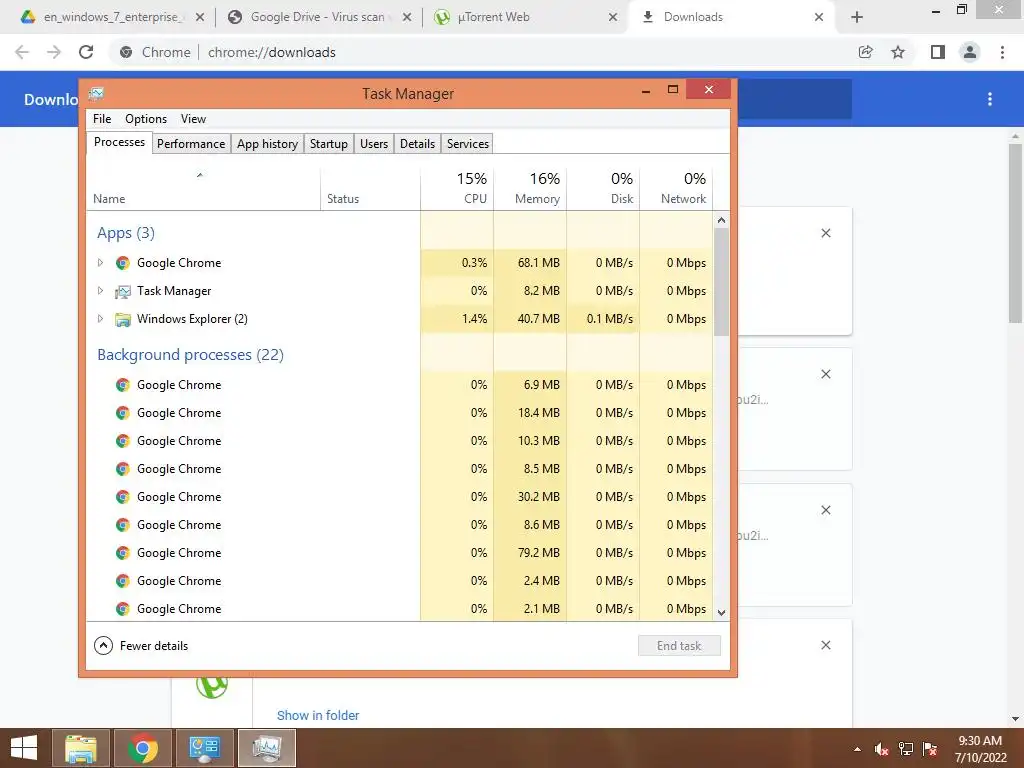Image resolution: width=1024 pixels, height=768 pixels.
Task: Select the Chrome process using 79.2 MB
Action: click(400, 553)
